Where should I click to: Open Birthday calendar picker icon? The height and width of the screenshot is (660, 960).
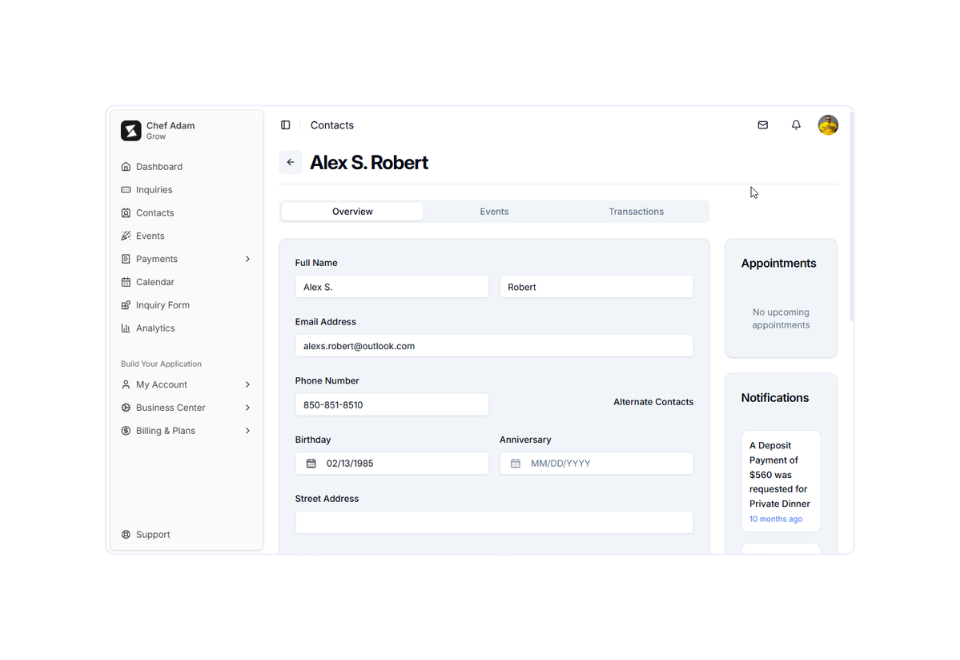point(311,463)
